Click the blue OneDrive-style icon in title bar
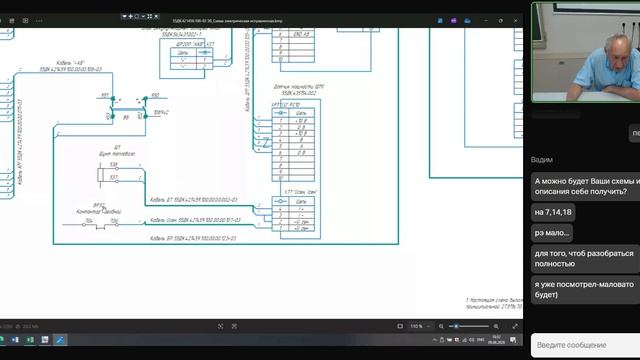The image size is (640, 360). [467, 20]
